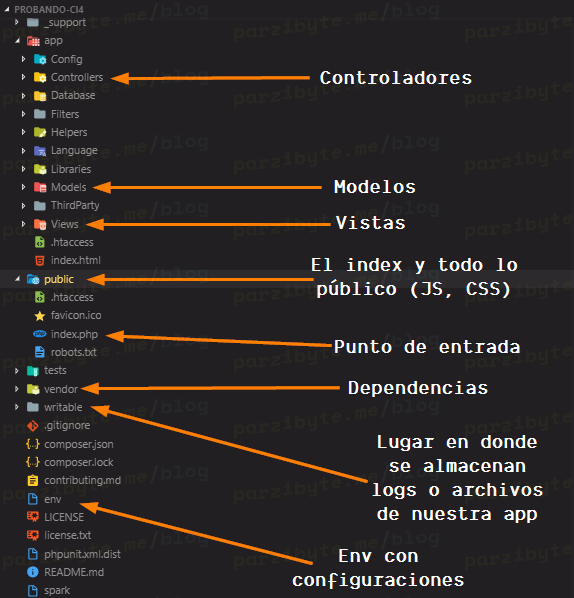The height and width of the screenshot is (598, 574).
Task: Expand the Models folder arrow
Action: click(24, 187)
